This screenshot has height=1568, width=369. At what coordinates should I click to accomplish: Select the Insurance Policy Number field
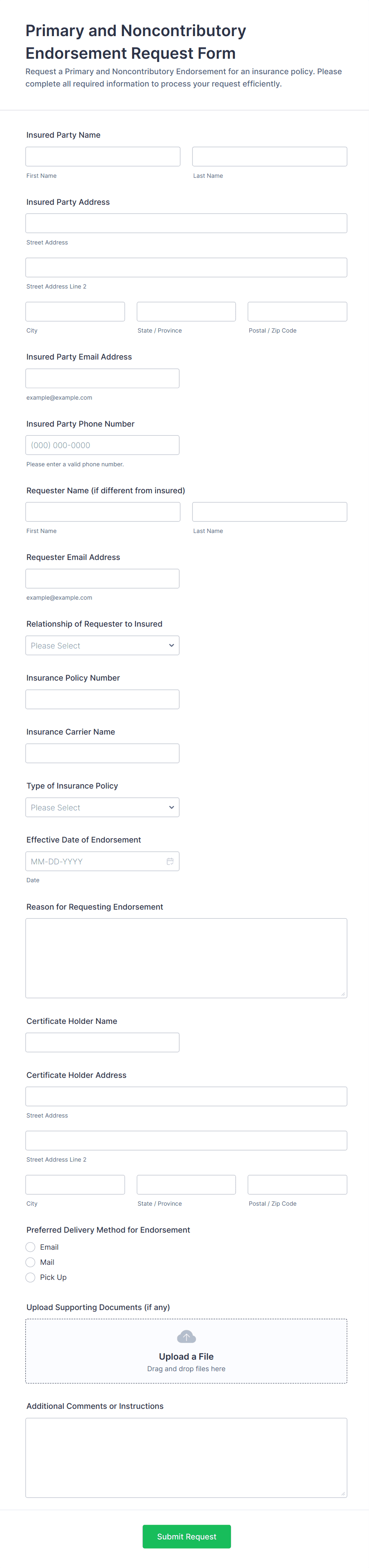(102, 699)
